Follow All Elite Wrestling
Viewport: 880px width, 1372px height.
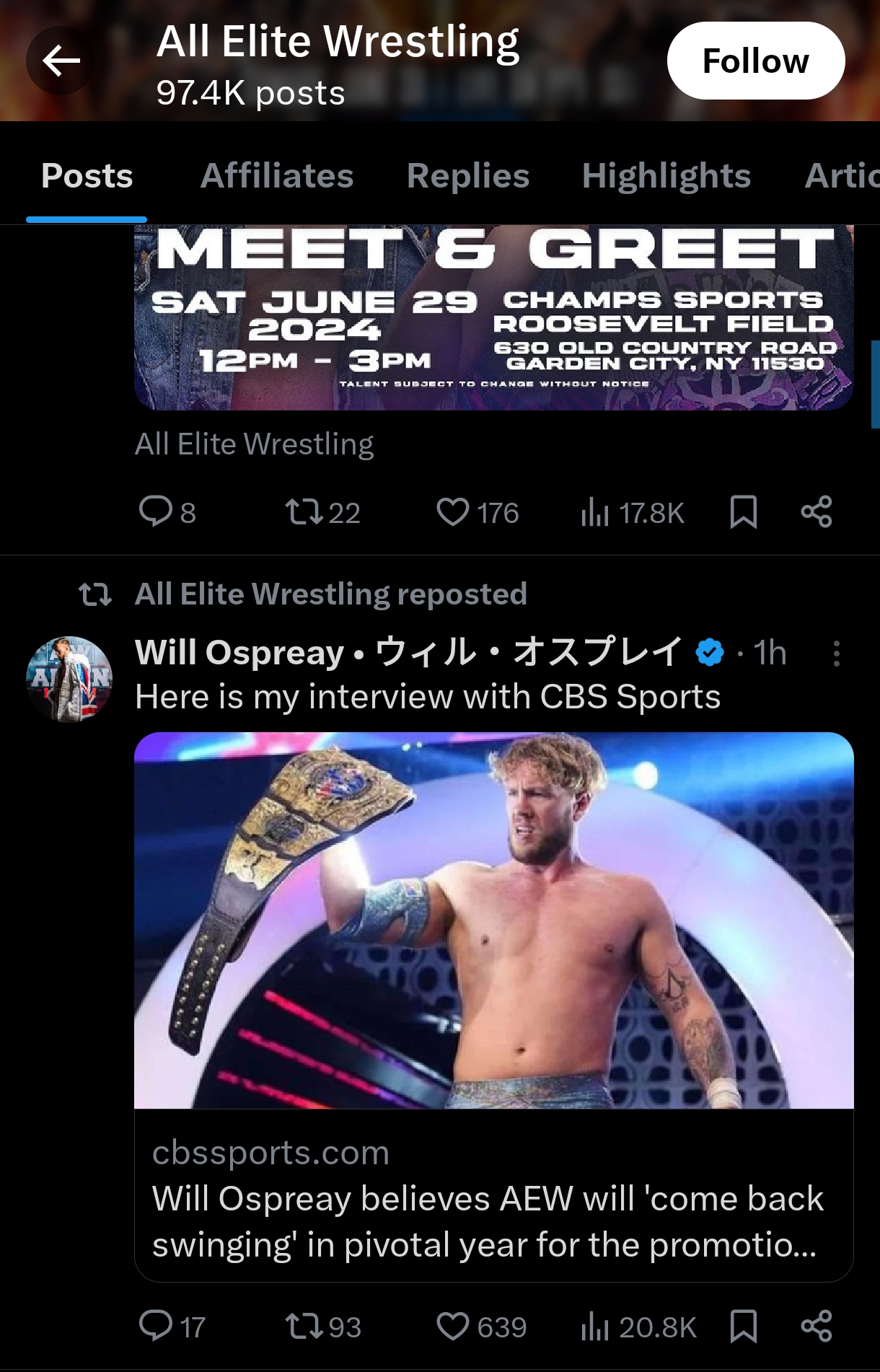(x=756, y=61)
